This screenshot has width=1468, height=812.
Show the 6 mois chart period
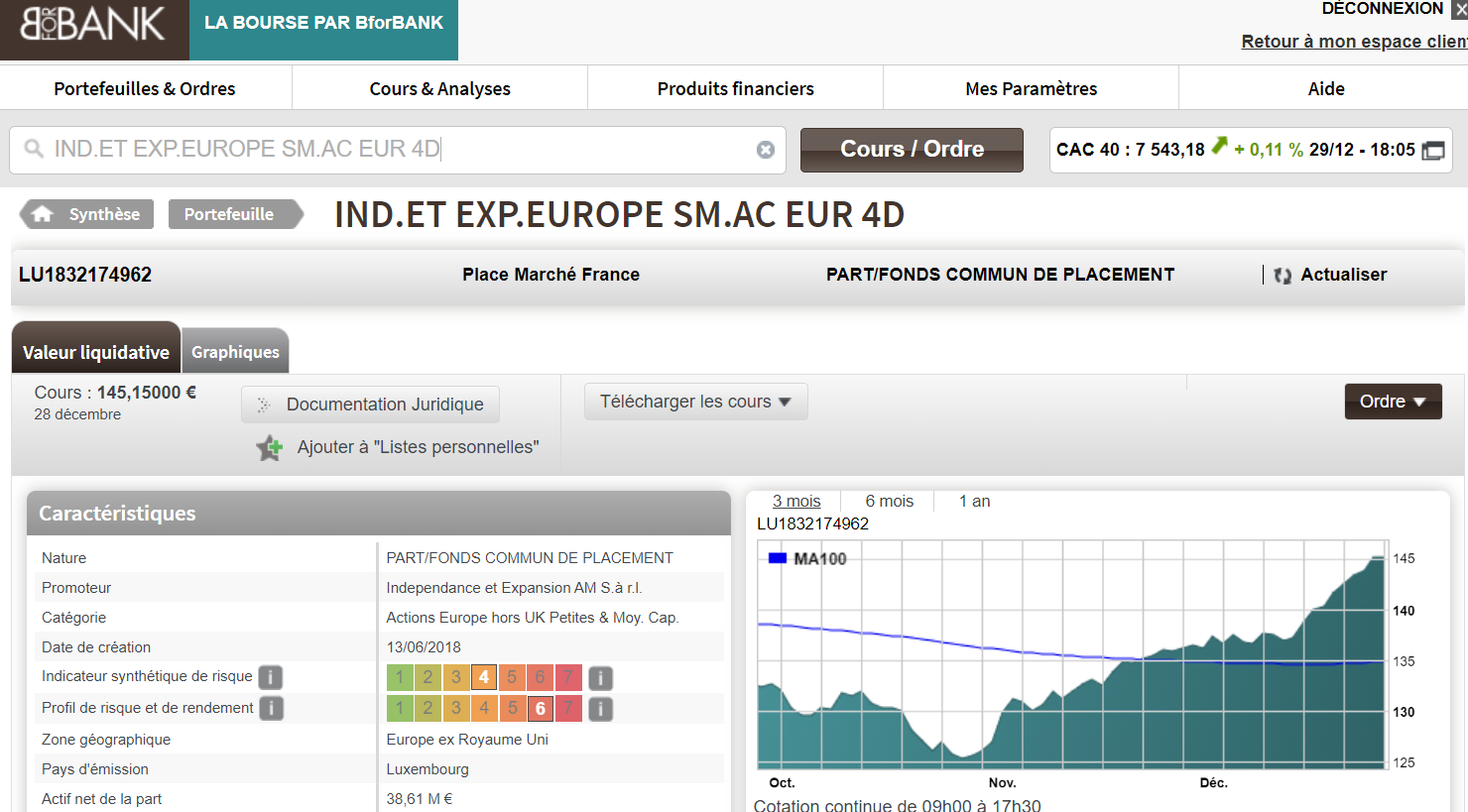tap(890, 502)
